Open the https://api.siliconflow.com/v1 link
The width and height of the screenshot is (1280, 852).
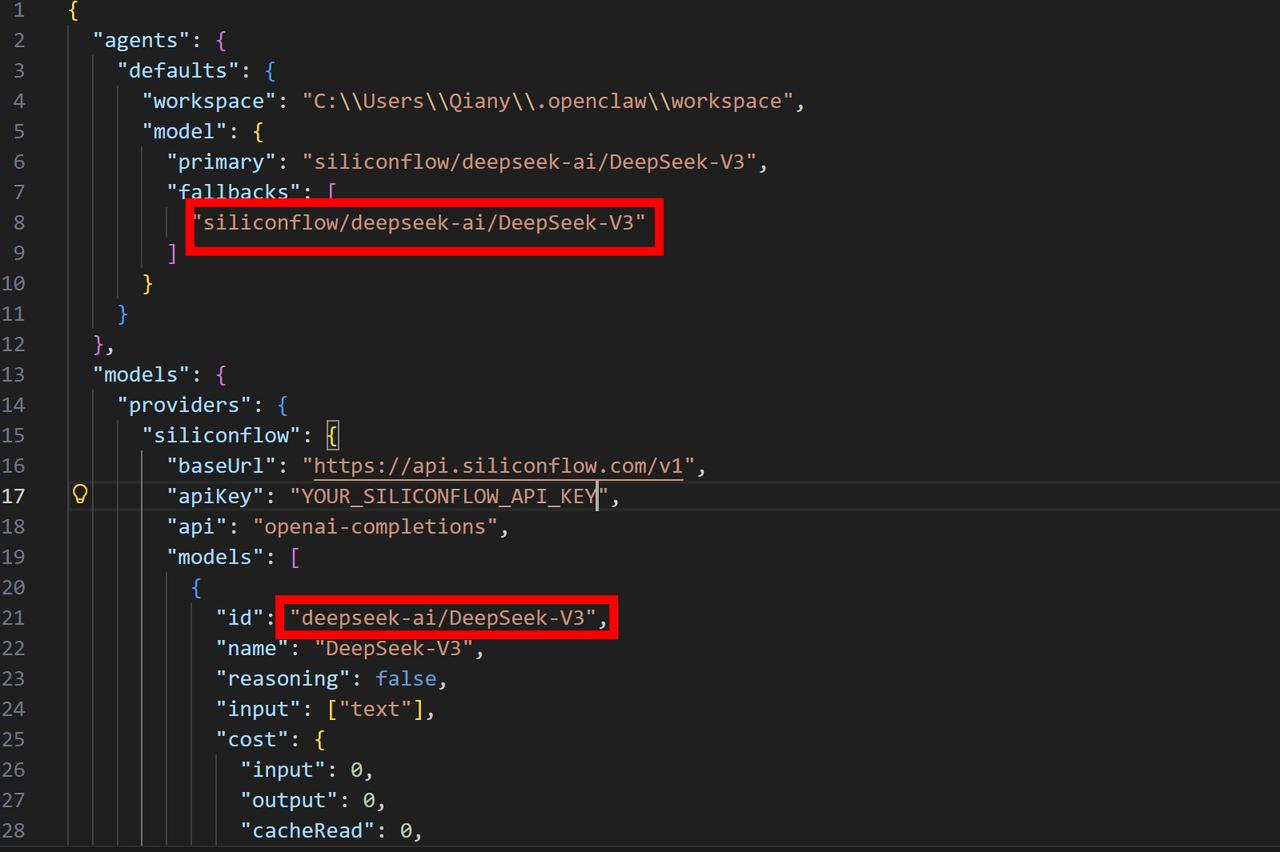point(498,465)
